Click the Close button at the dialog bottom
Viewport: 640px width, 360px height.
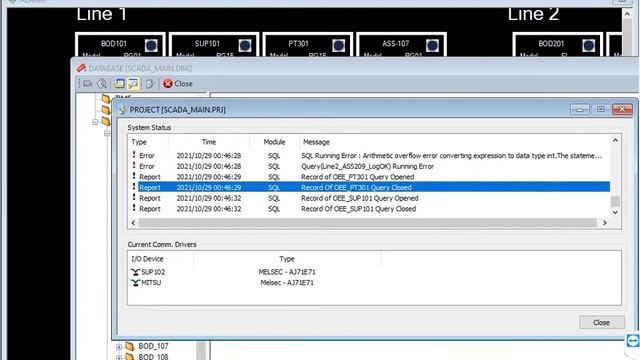pyautogui.click(x=602, y=322)
